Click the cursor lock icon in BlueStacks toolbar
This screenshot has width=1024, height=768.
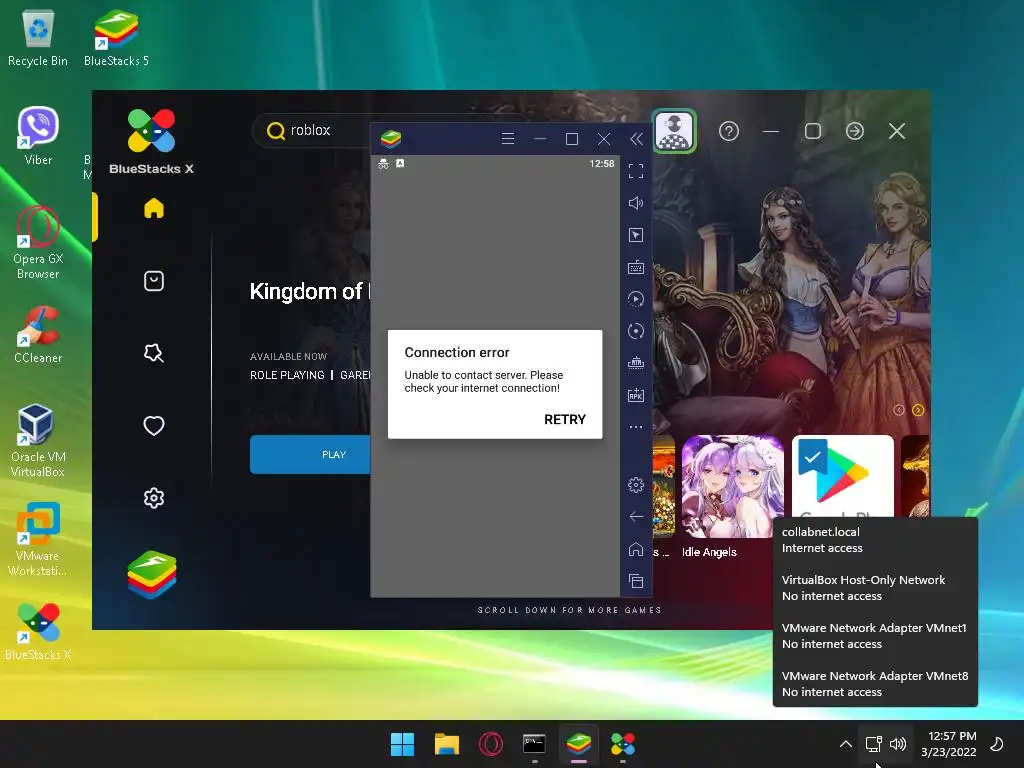[636, 235]
